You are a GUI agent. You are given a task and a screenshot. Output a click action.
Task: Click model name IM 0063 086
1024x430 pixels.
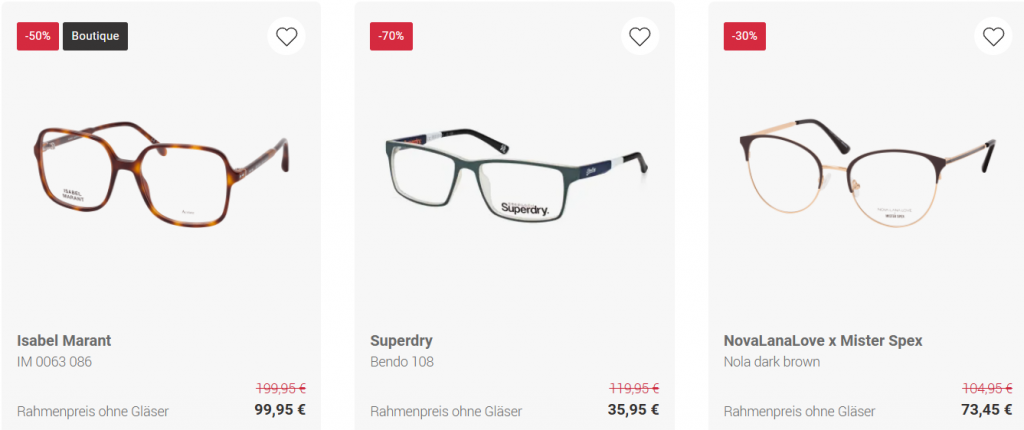click(x=54, y=361)
